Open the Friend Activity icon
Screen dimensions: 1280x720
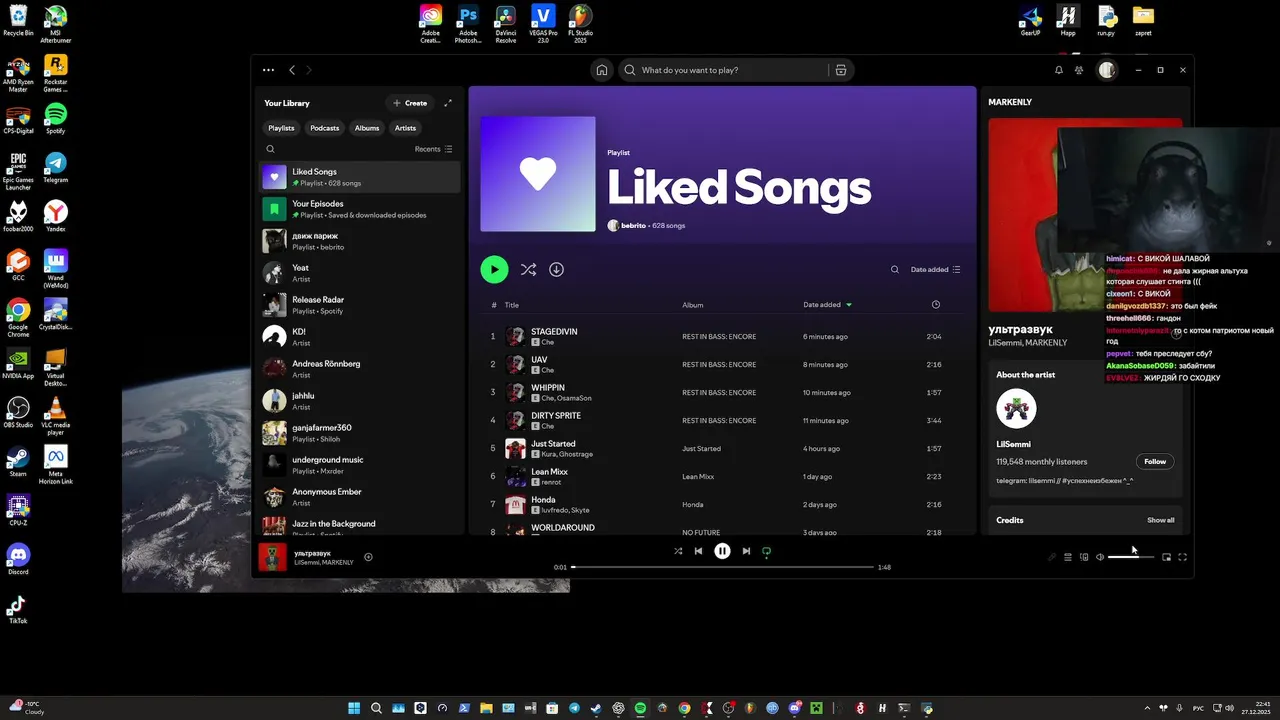pos(1079,70)
